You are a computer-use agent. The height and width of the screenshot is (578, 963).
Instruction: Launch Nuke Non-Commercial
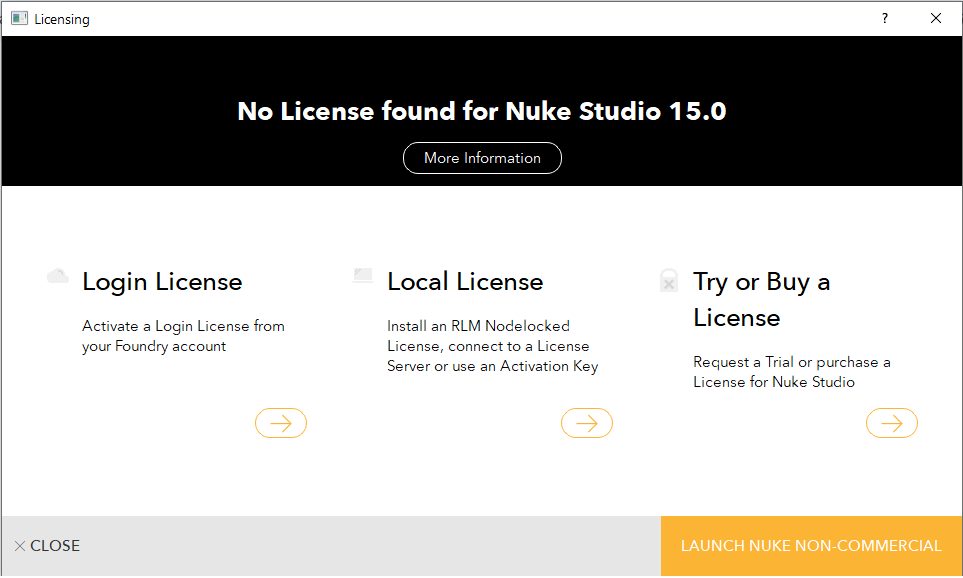click(x=811, y=546)
